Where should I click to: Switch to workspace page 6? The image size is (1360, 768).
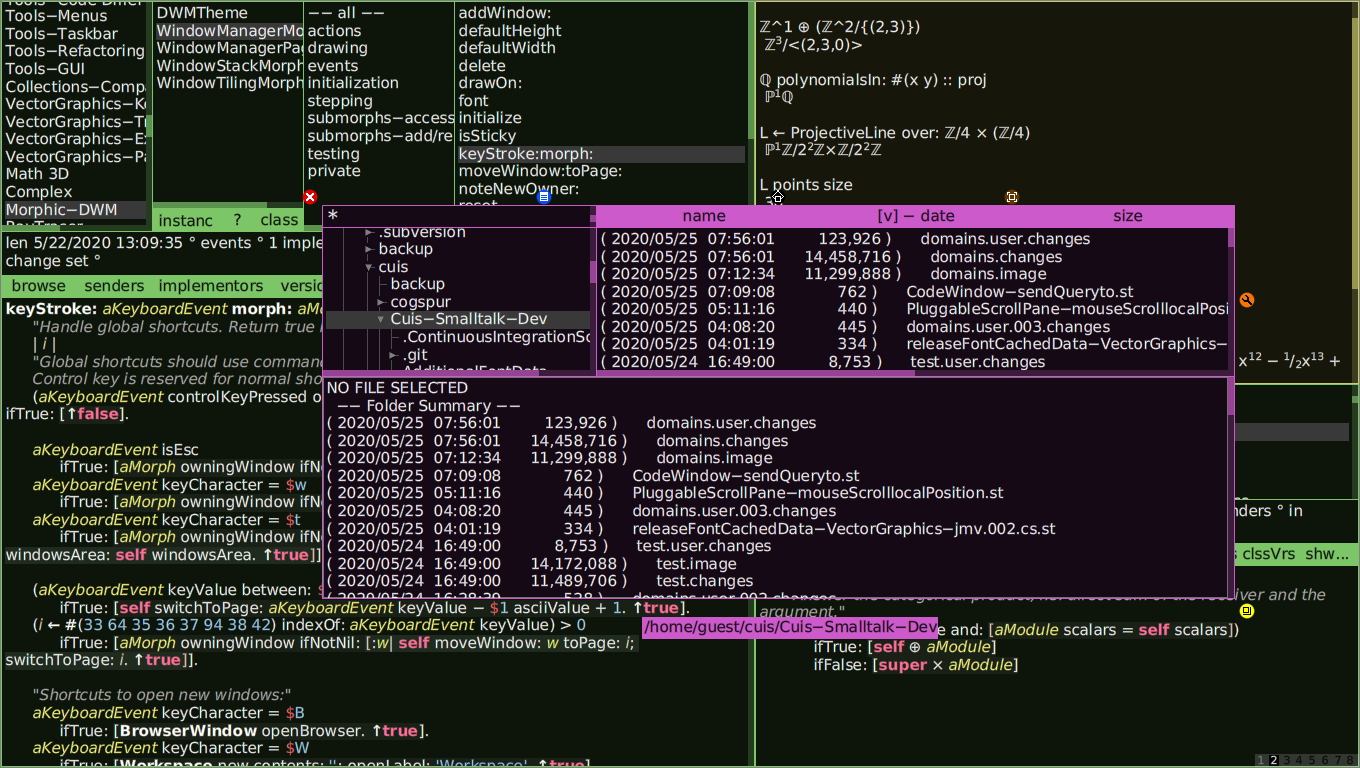pos(1325,761)
